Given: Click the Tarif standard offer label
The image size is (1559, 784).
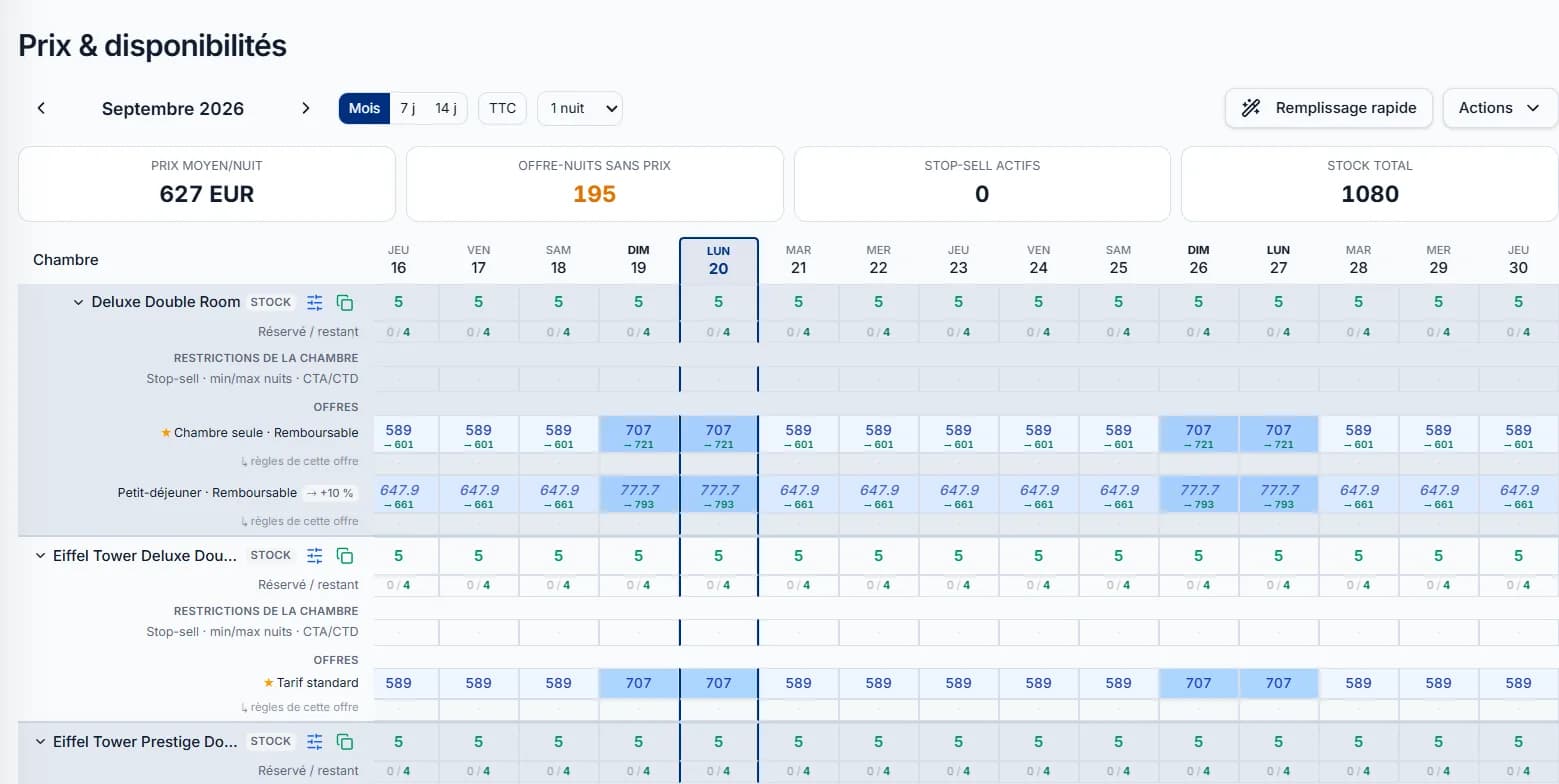Looking at the screenshot, I should (317, 683).
